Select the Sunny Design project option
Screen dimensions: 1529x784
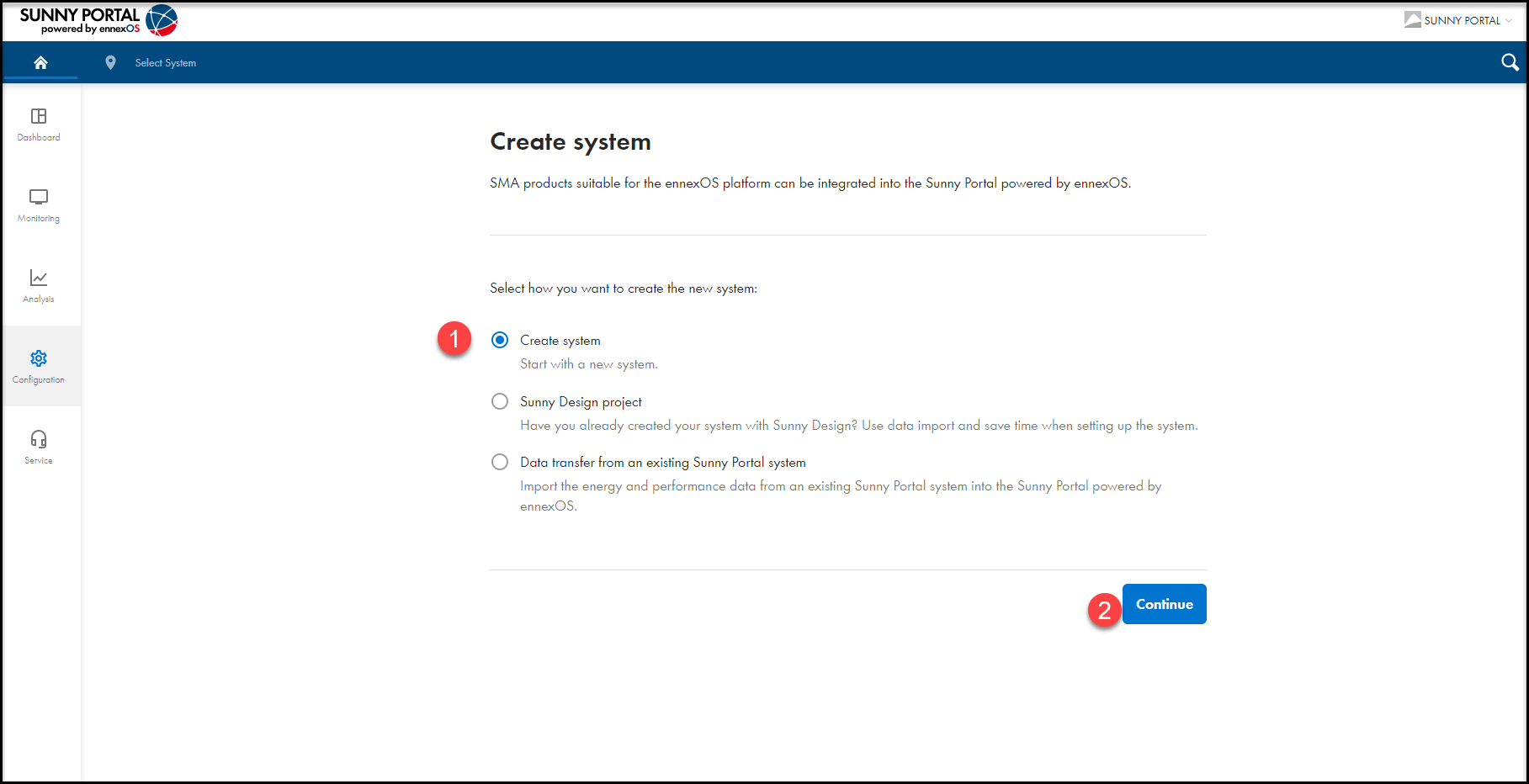500,401
